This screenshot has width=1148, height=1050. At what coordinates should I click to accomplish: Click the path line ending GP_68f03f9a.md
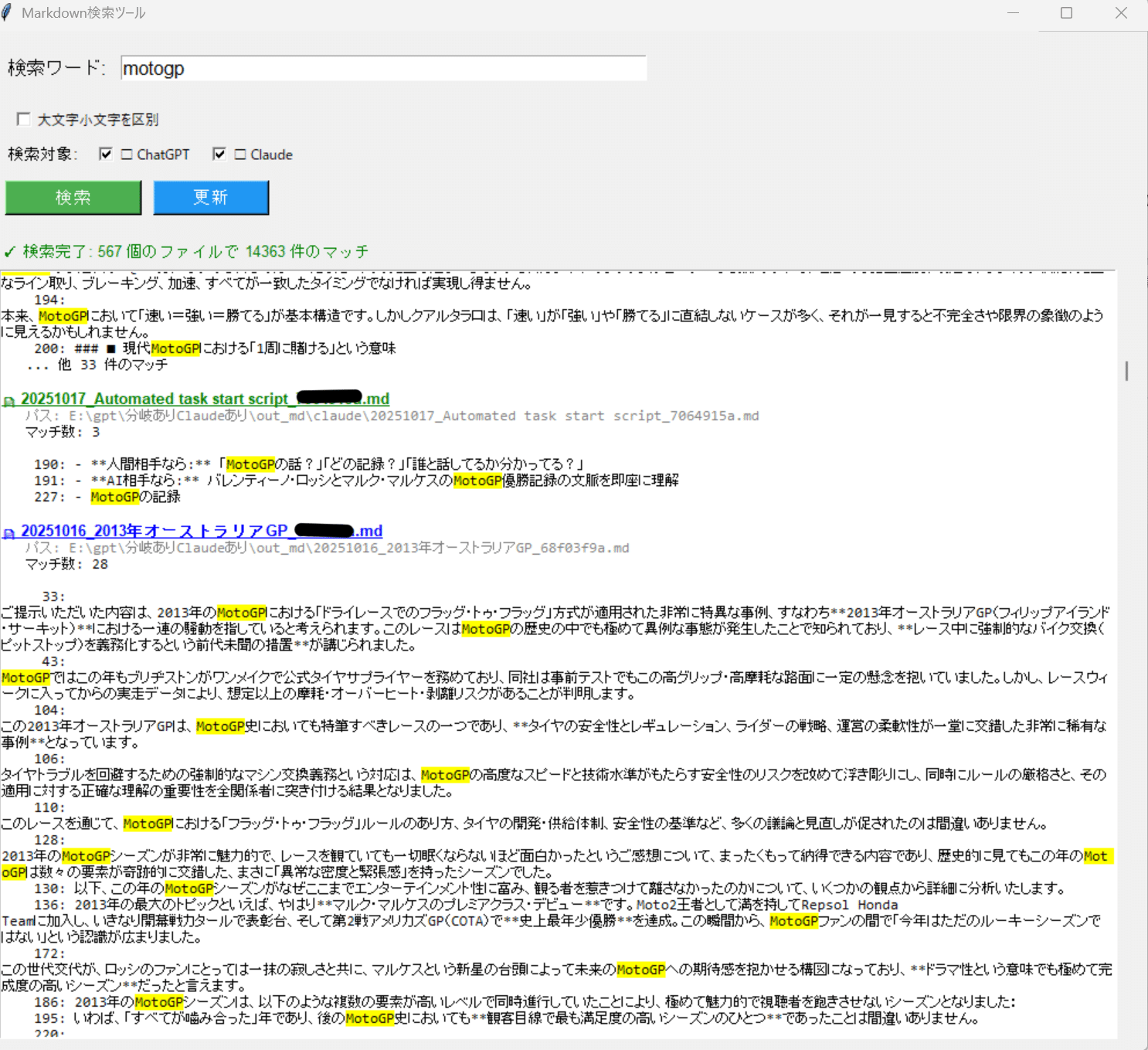(328, 548)
